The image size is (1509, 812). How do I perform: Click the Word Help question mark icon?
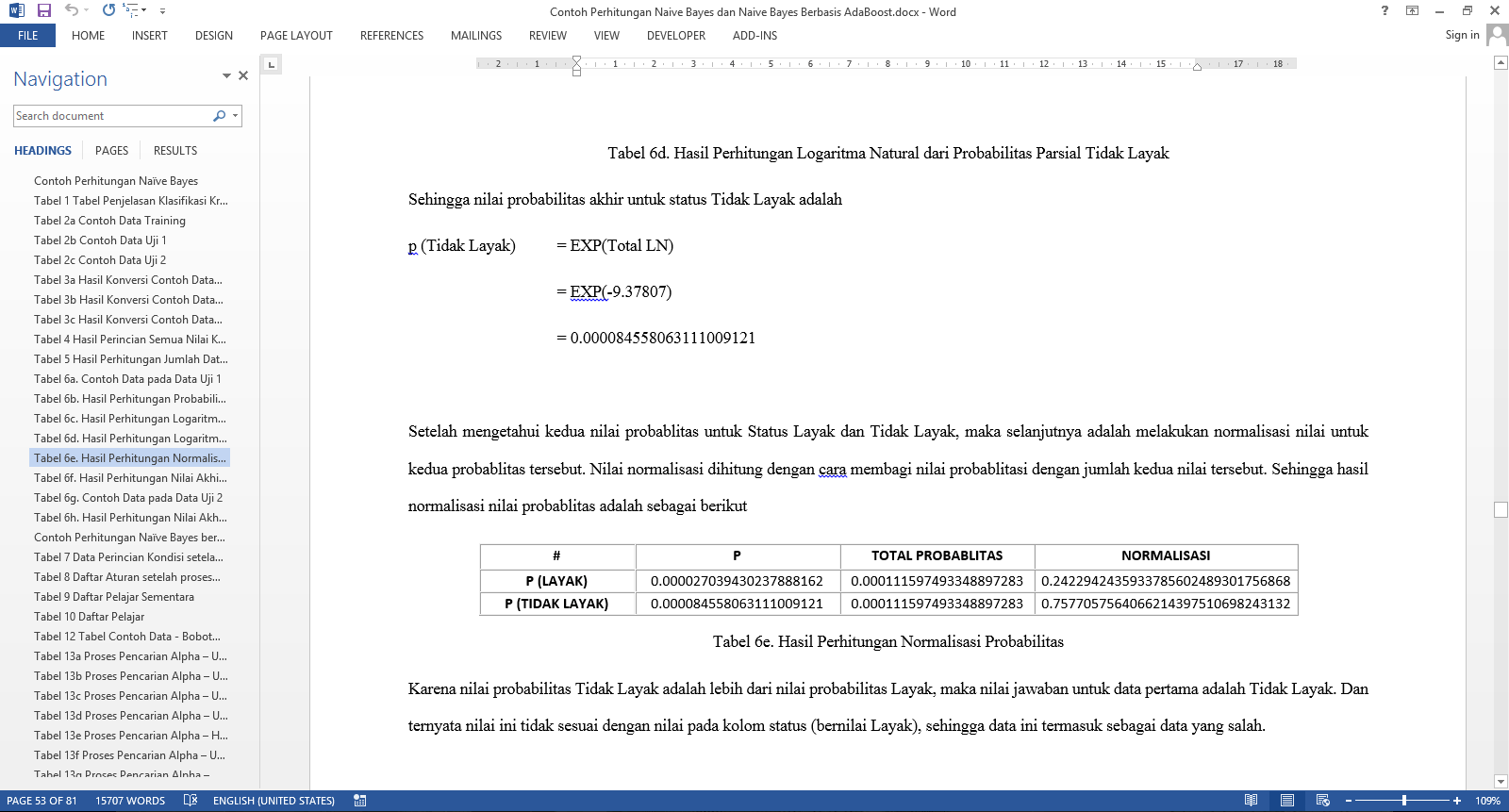coord(1385,10)
